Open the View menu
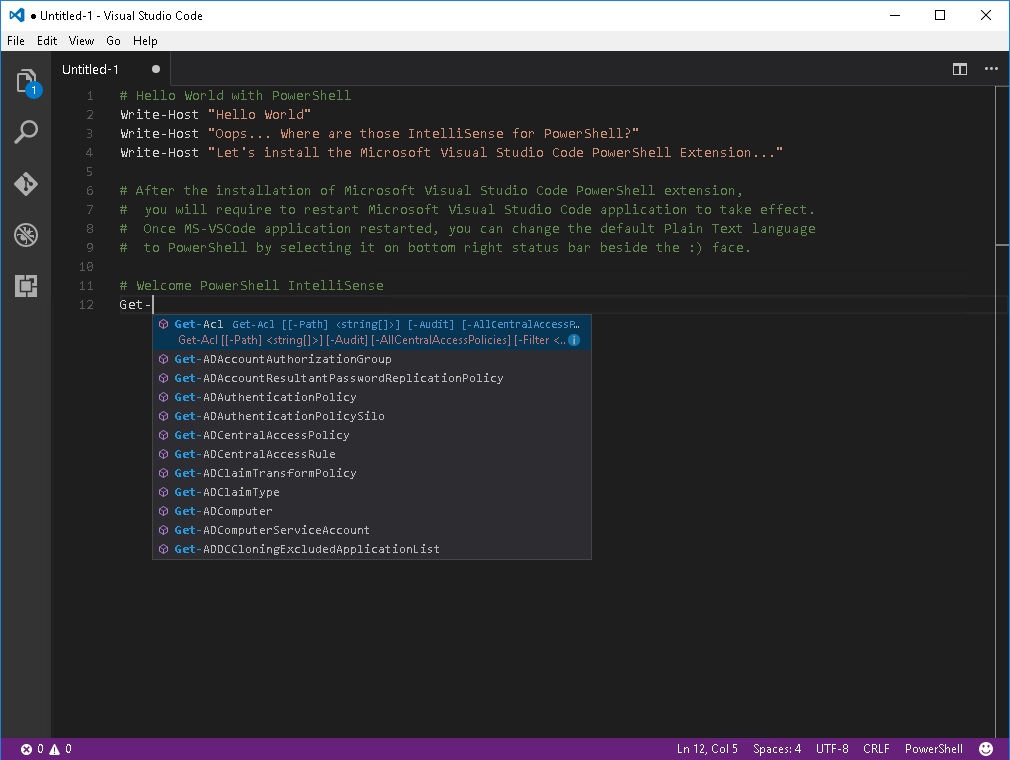The height and width of the screenshot is (760, 1010). (81, 41)
